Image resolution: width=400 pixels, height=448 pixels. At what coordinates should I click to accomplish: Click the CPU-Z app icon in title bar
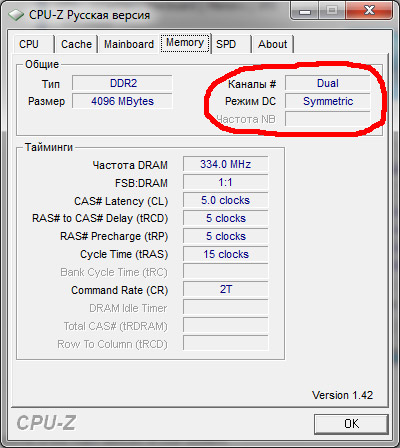coord(16,15)
